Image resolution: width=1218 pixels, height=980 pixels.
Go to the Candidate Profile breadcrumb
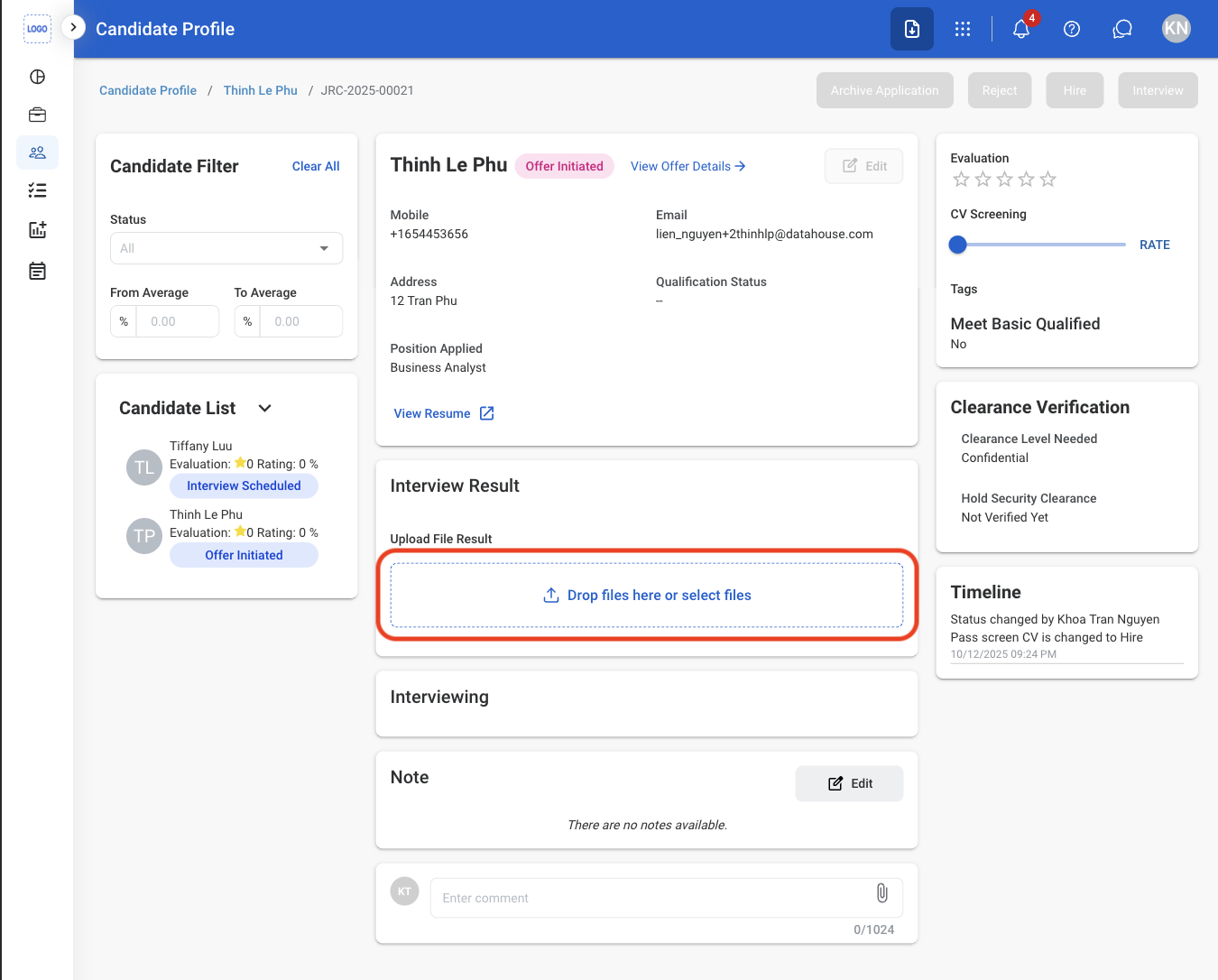pyautogui.click(x=148, y=90)
